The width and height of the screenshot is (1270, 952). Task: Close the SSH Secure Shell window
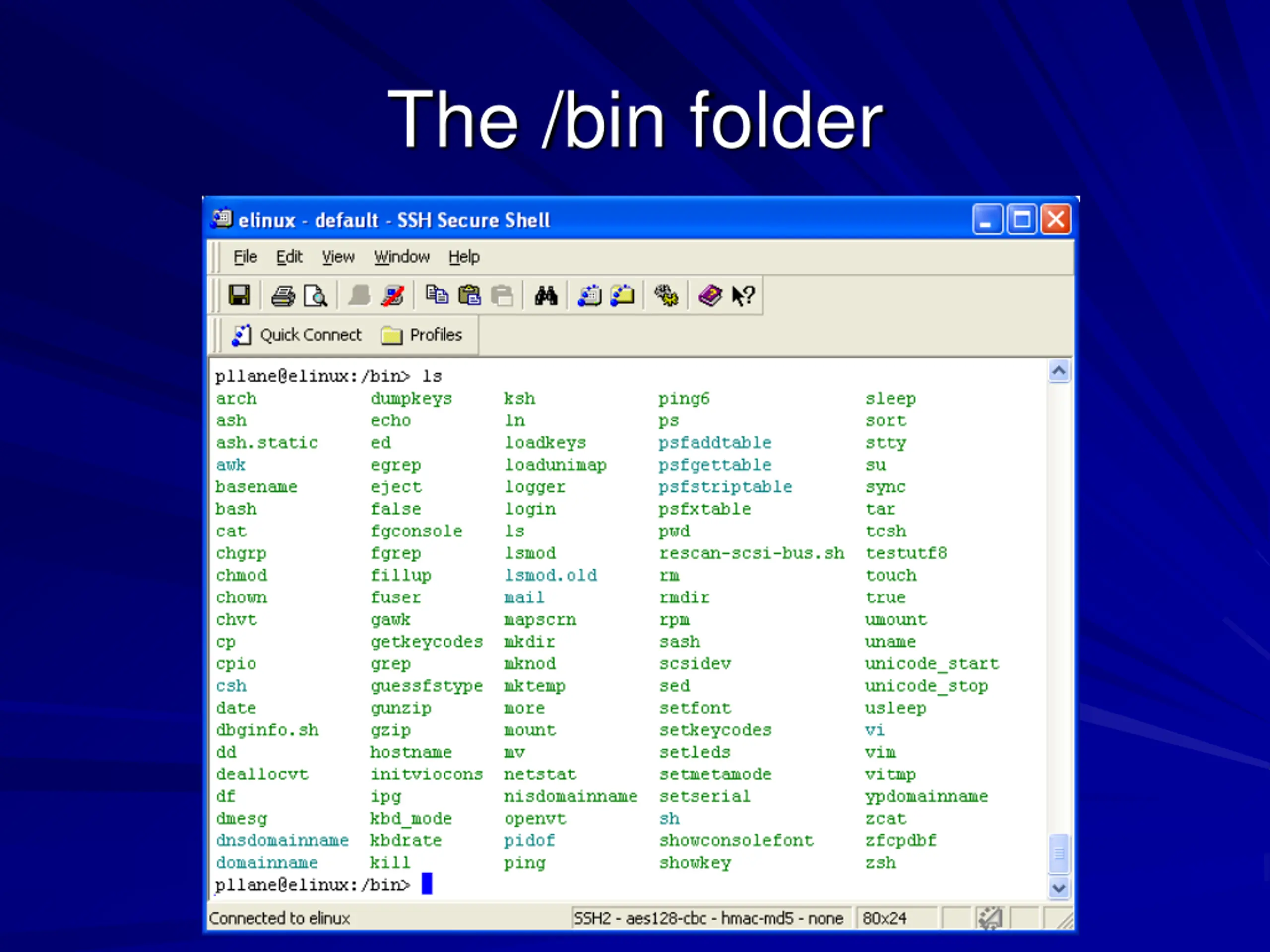1056,219
